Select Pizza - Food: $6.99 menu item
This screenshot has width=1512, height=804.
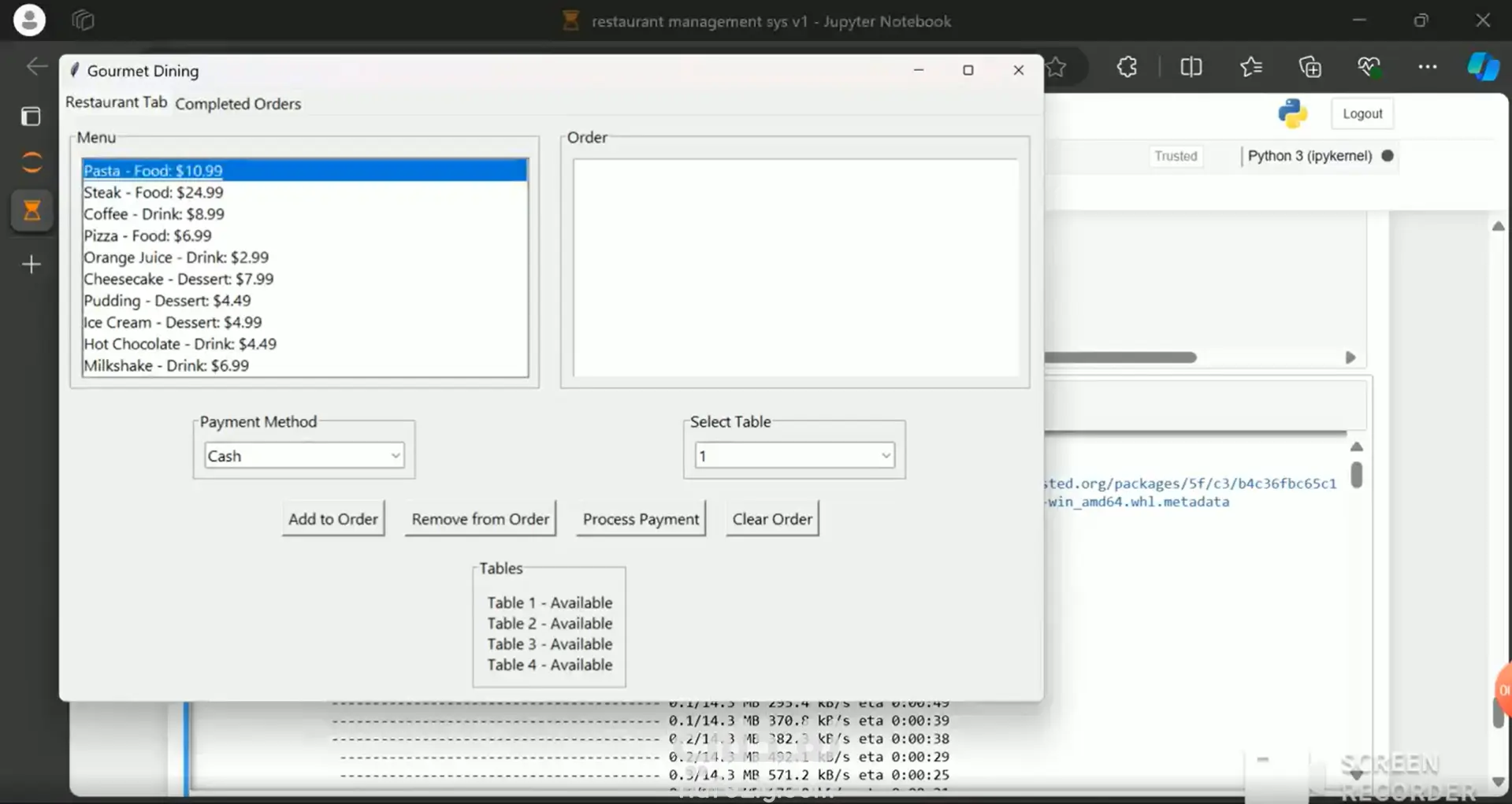(305, 235)
